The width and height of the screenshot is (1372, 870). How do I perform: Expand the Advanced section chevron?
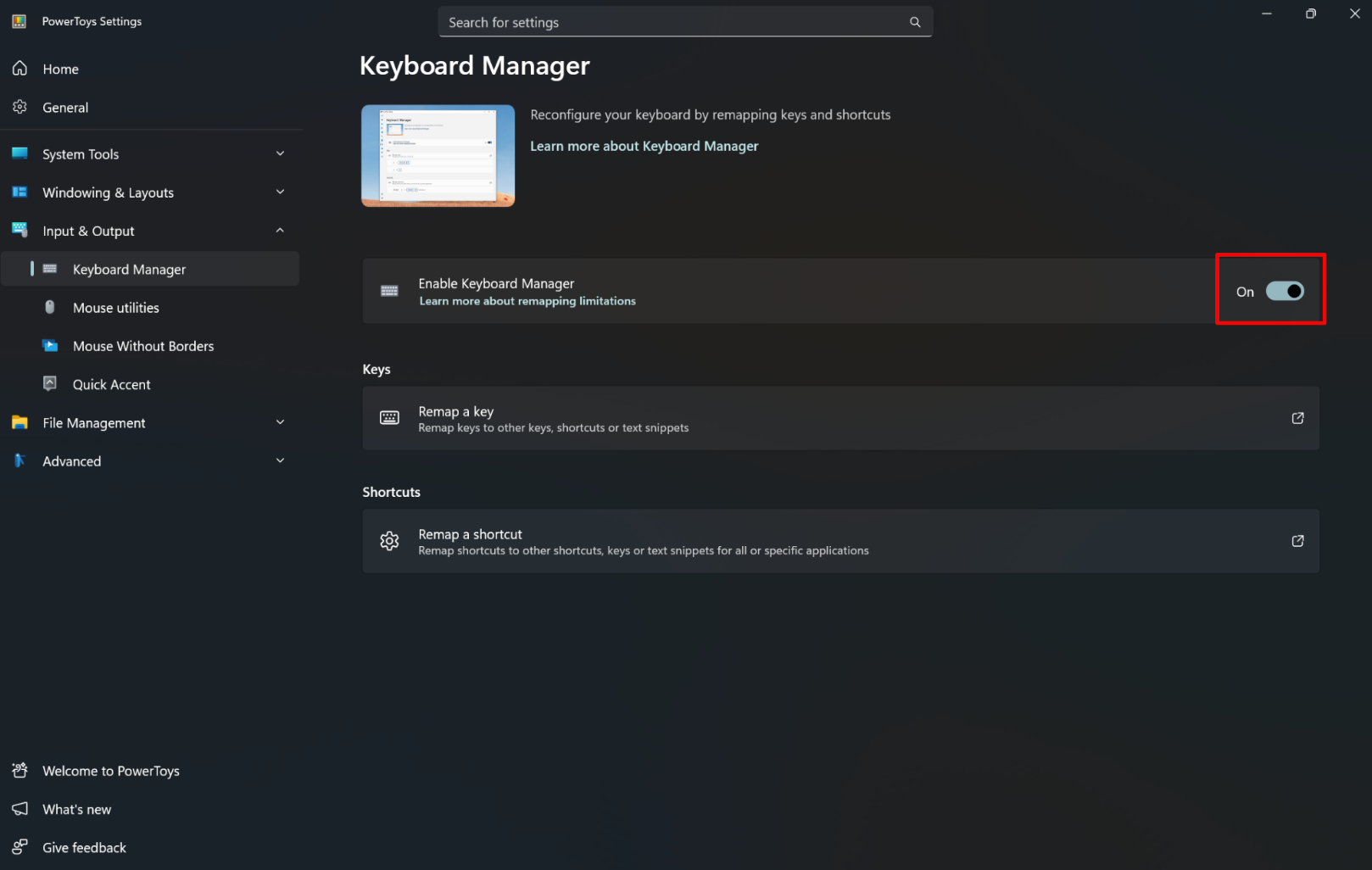tap(280, 460)
